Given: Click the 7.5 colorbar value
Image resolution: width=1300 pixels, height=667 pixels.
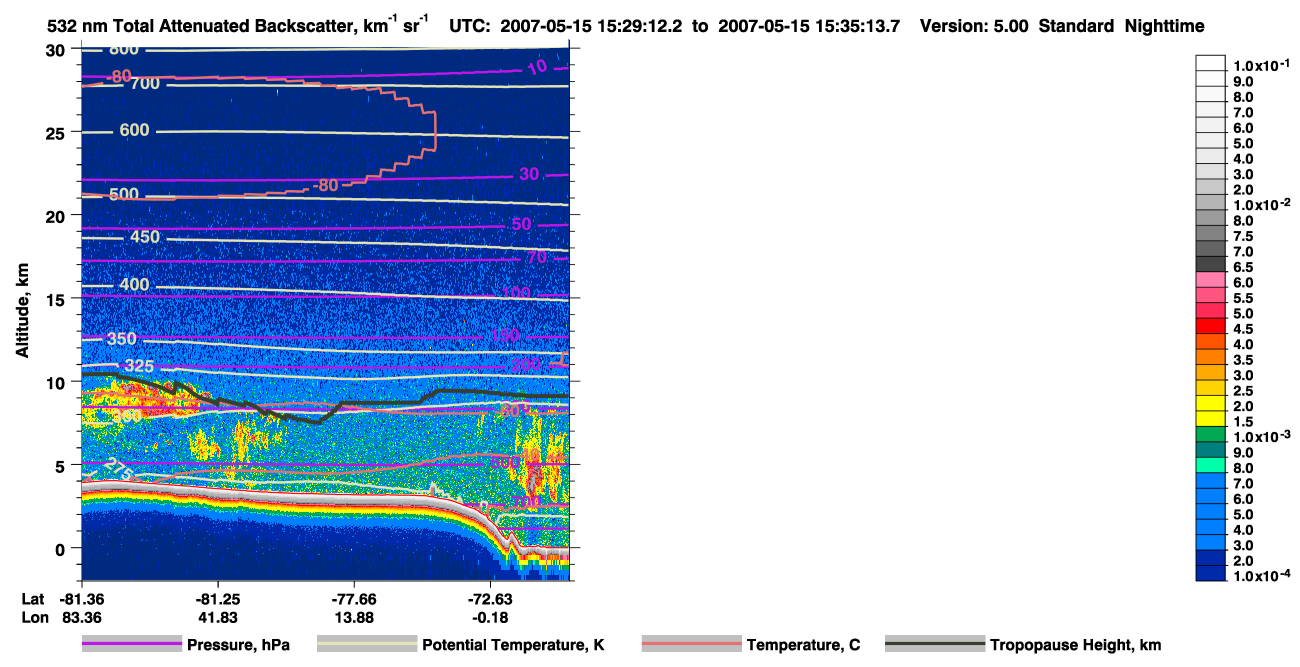Looking at the screenshot, I should pos(1242,236).
